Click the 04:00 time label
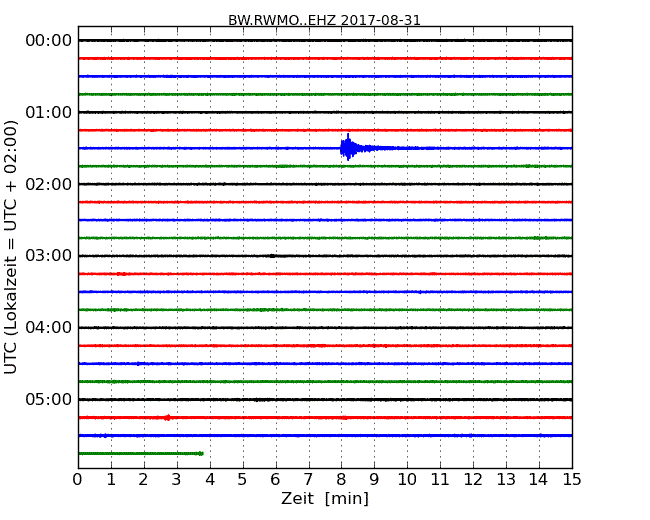650x520 pixels. pos(49,328)
